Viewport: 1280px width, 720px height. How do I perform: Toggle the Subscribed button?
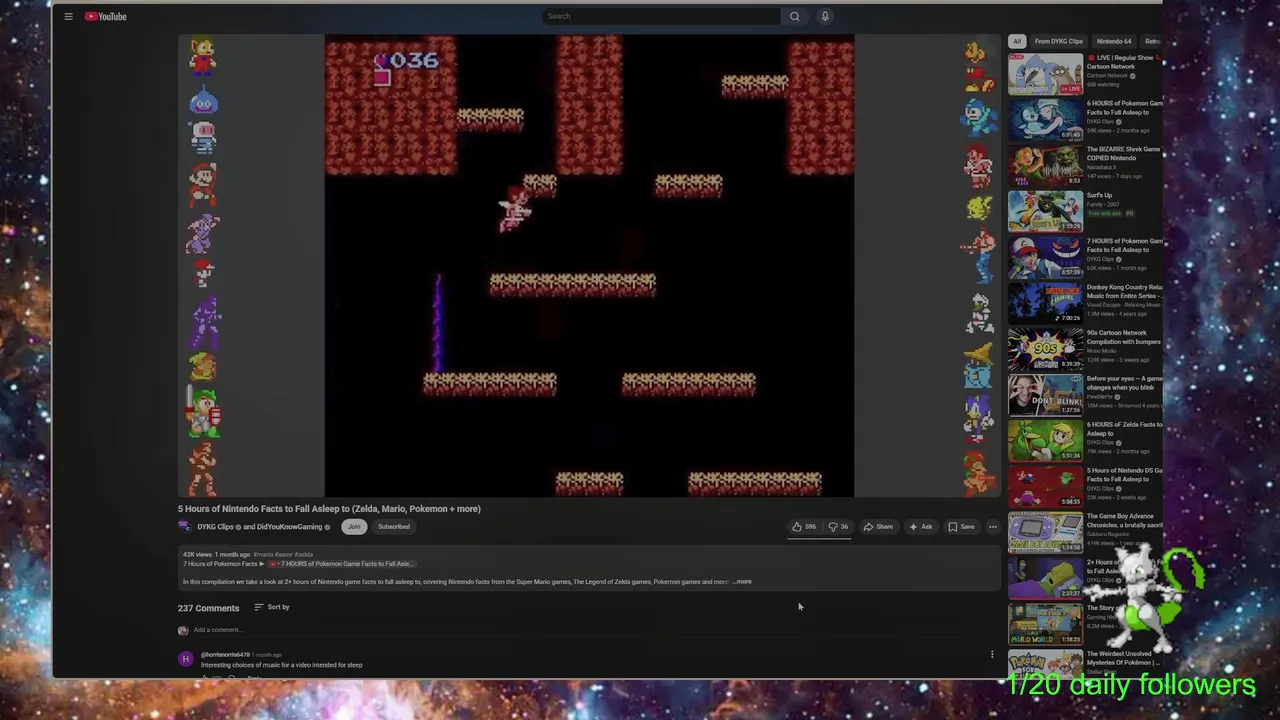click(x=394, y=527)
